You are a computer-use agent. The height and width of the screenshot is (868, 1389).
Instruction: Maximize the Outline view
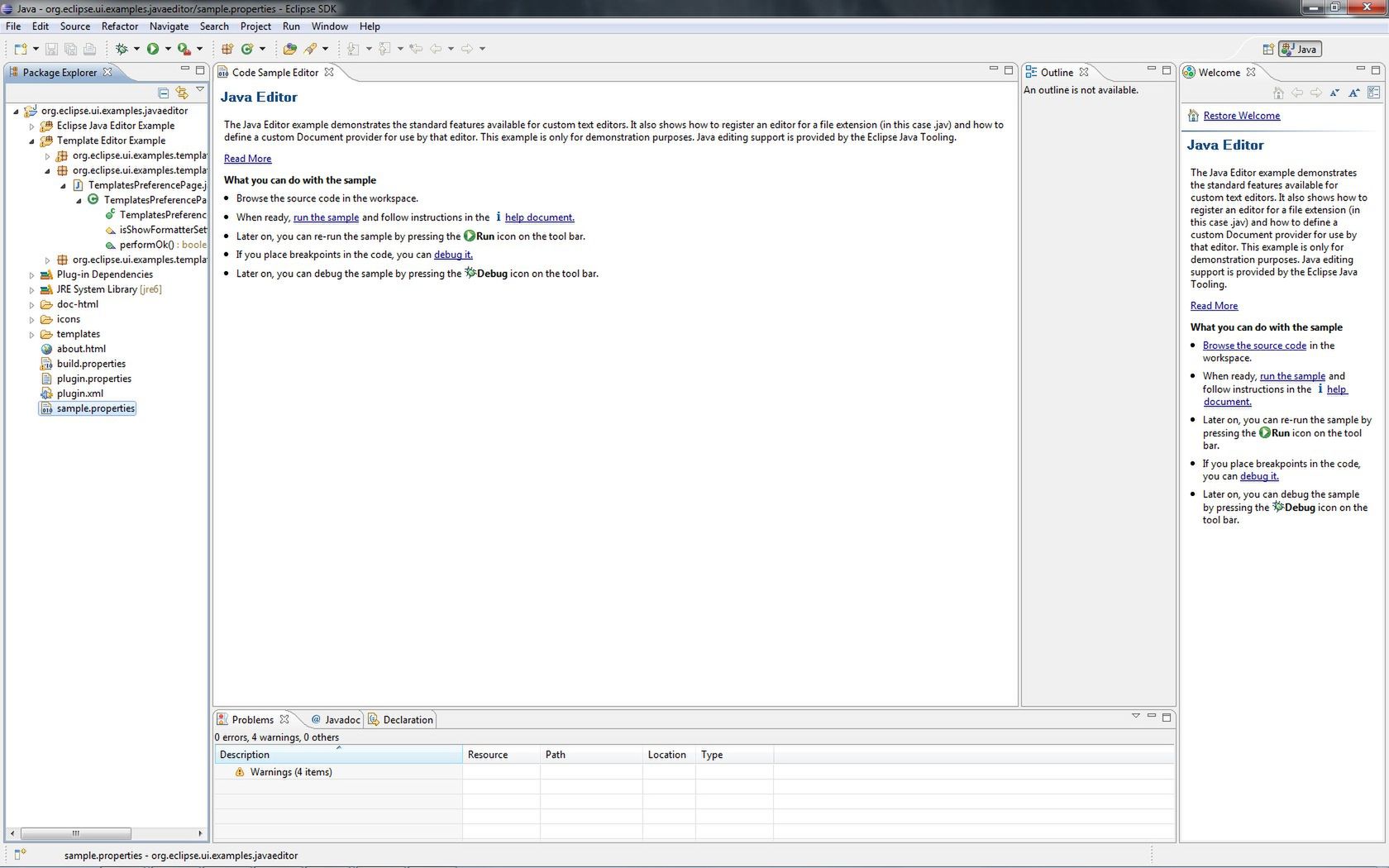pyautogui.click(x=1167, y=70)
